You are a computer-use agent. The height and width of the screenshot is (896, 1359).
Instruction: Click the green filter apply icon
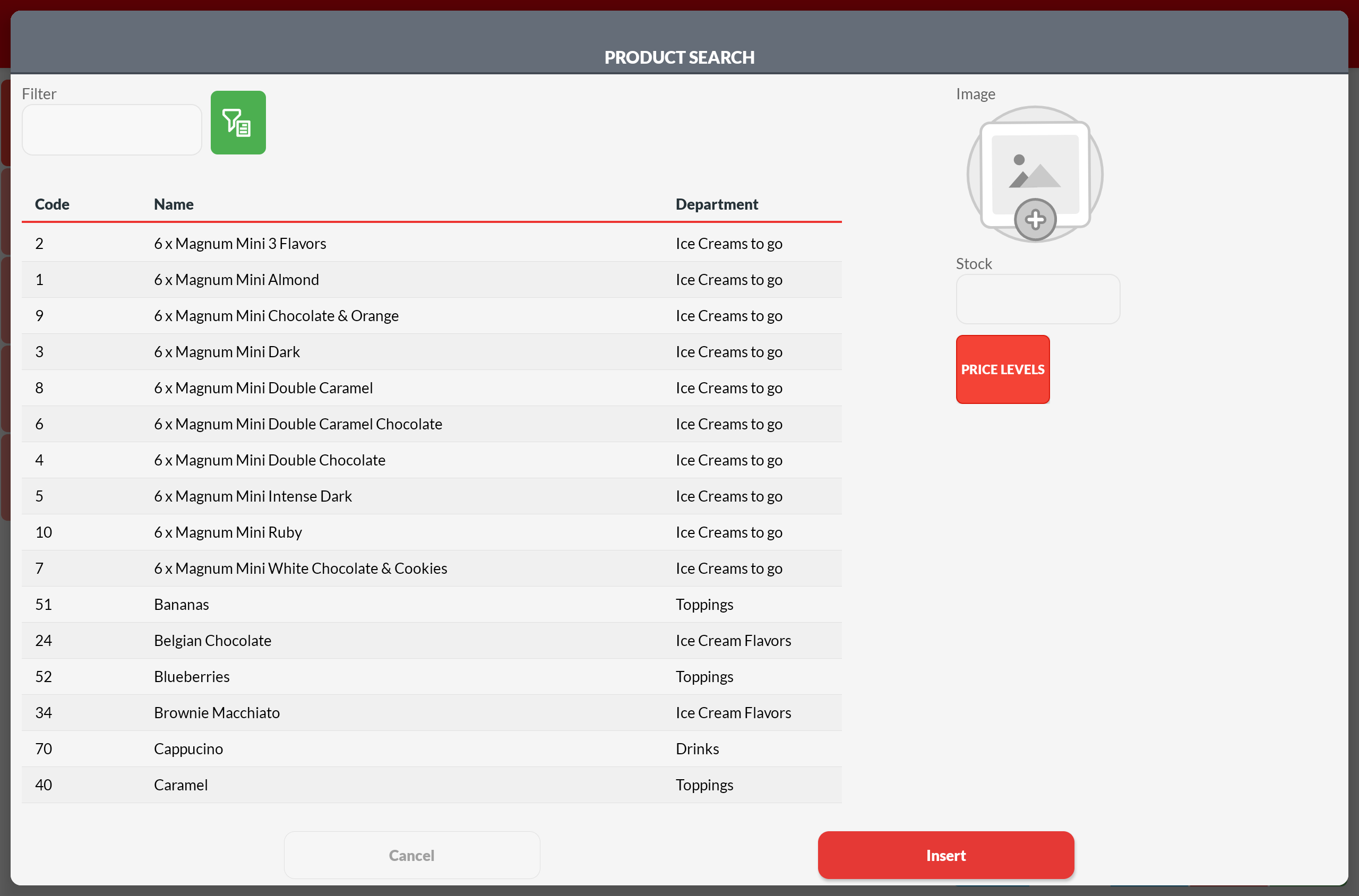click(238, 122)
